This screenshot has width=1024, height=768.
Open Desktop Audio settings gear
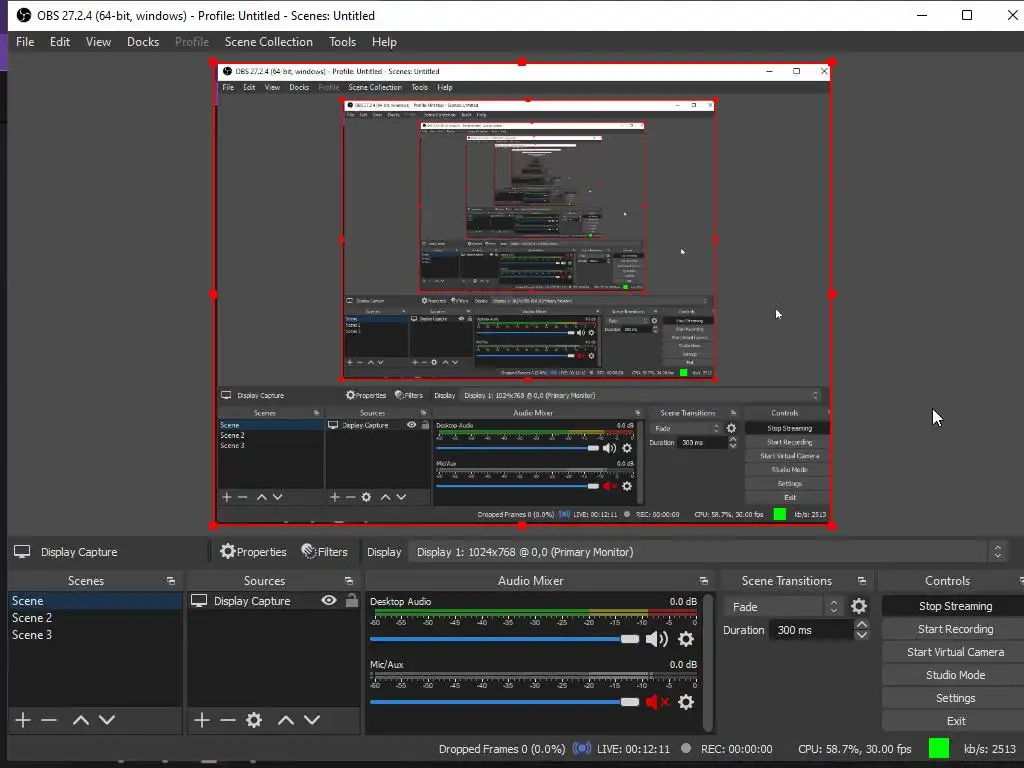(x=686, y=639)
